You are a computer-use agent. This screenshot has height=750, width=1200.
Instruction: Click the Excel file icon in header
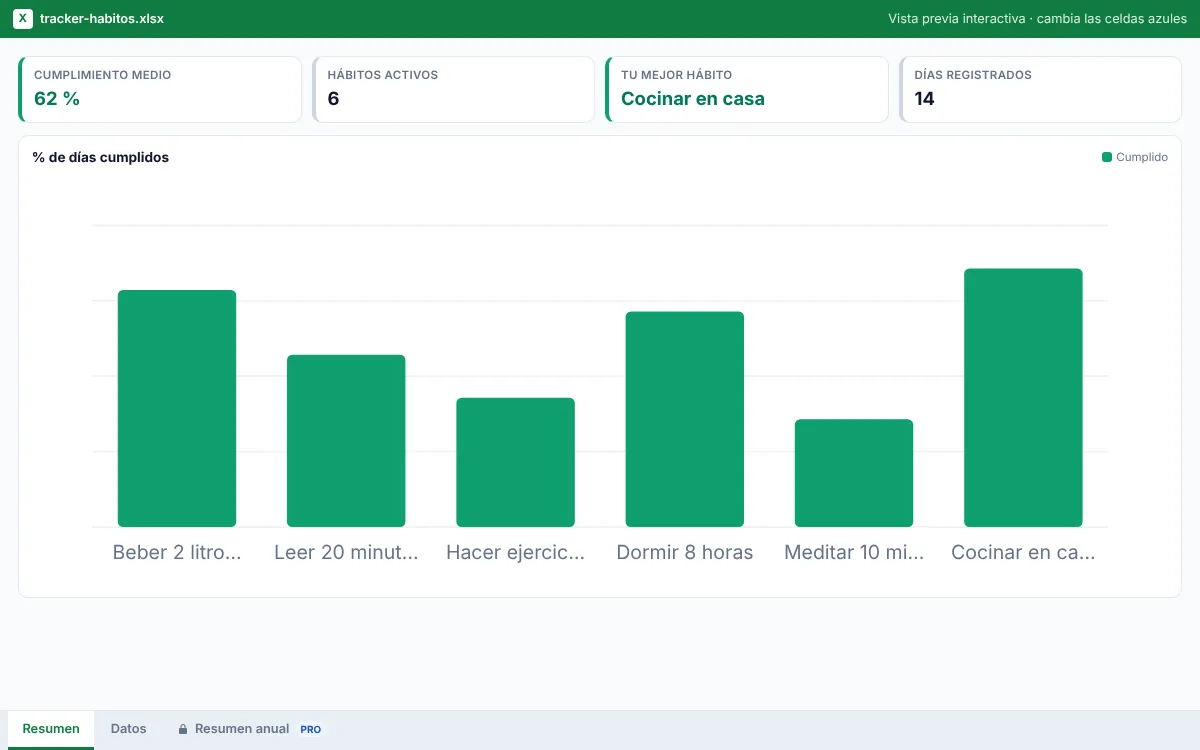pyautogui.click(x=22, y=19)
